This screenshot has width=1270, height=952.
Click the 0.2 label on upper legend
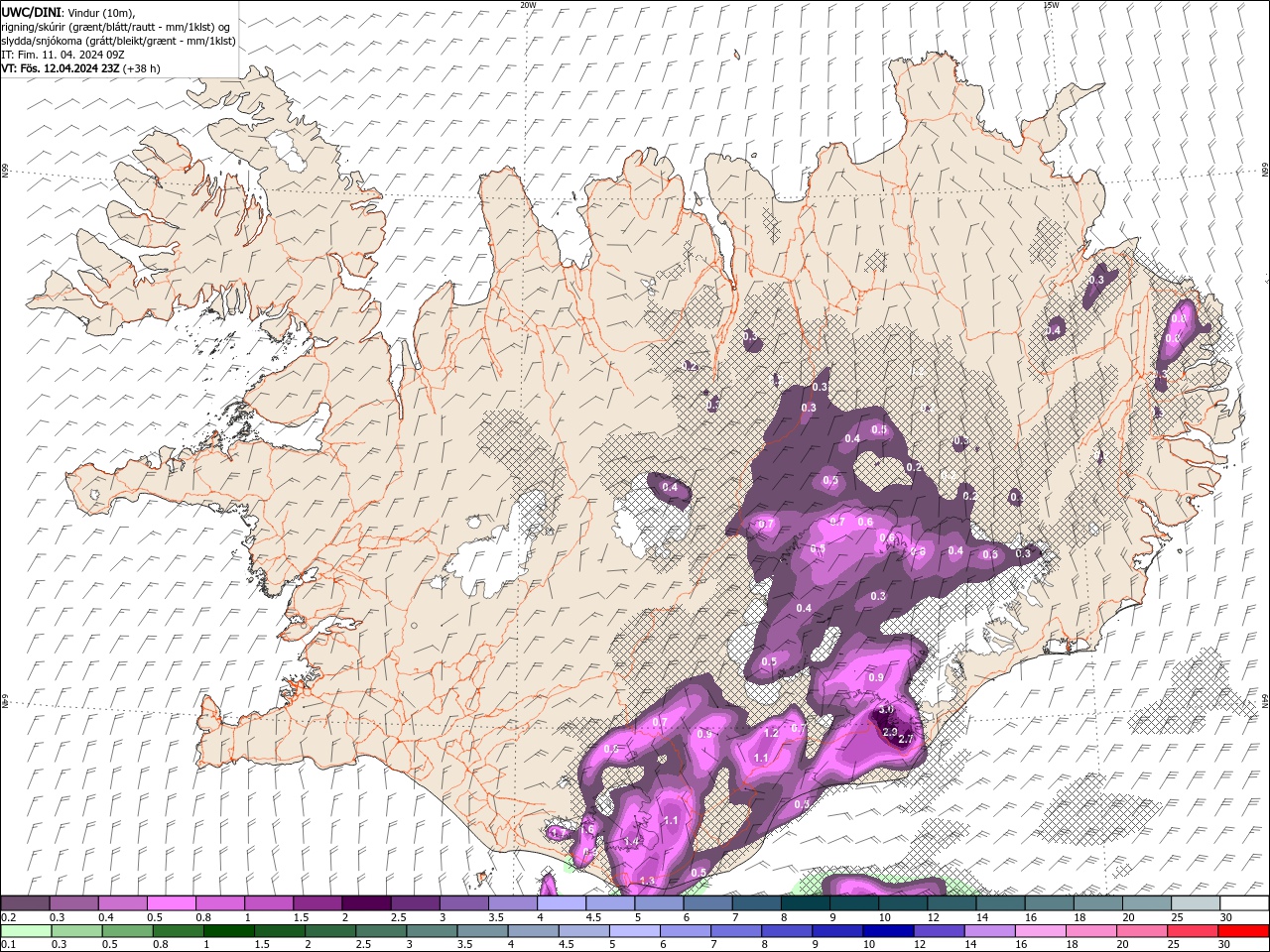pyautogui.click(x=8, y=917)
